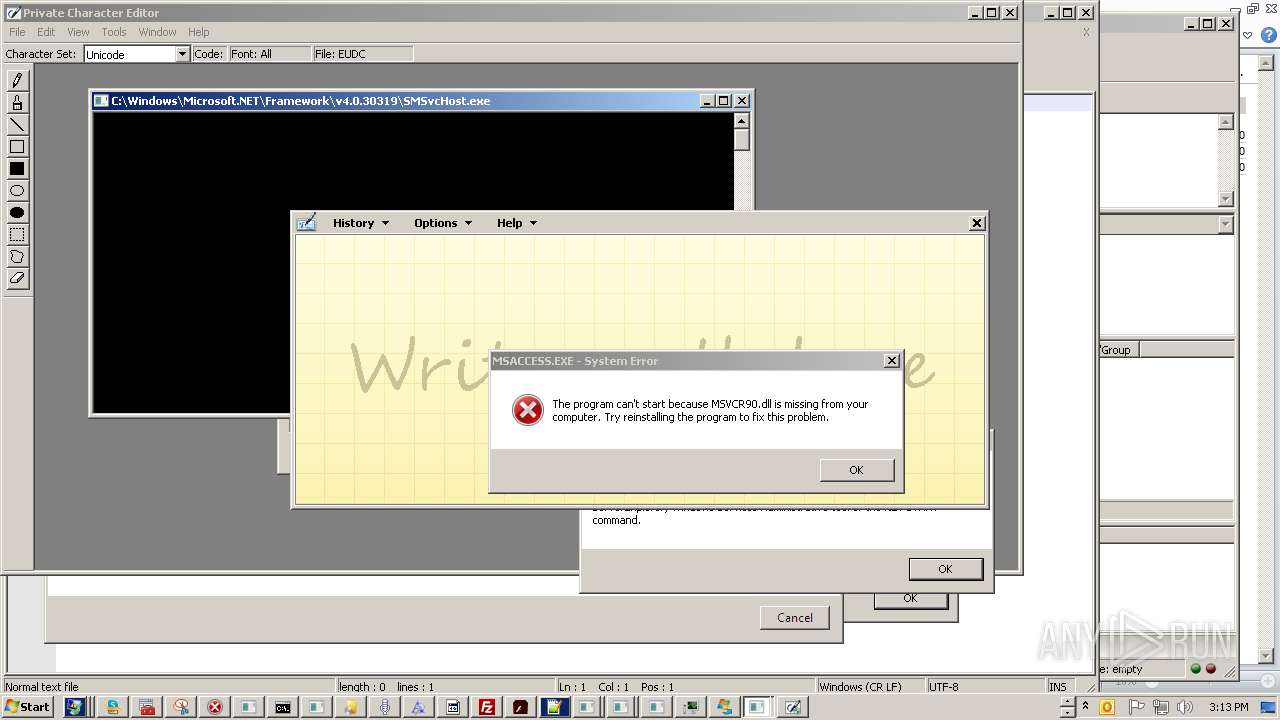Screen dimensions: 1280x720
Task: Select the Hollow Ellipse tool
Action: pos(17,191)
